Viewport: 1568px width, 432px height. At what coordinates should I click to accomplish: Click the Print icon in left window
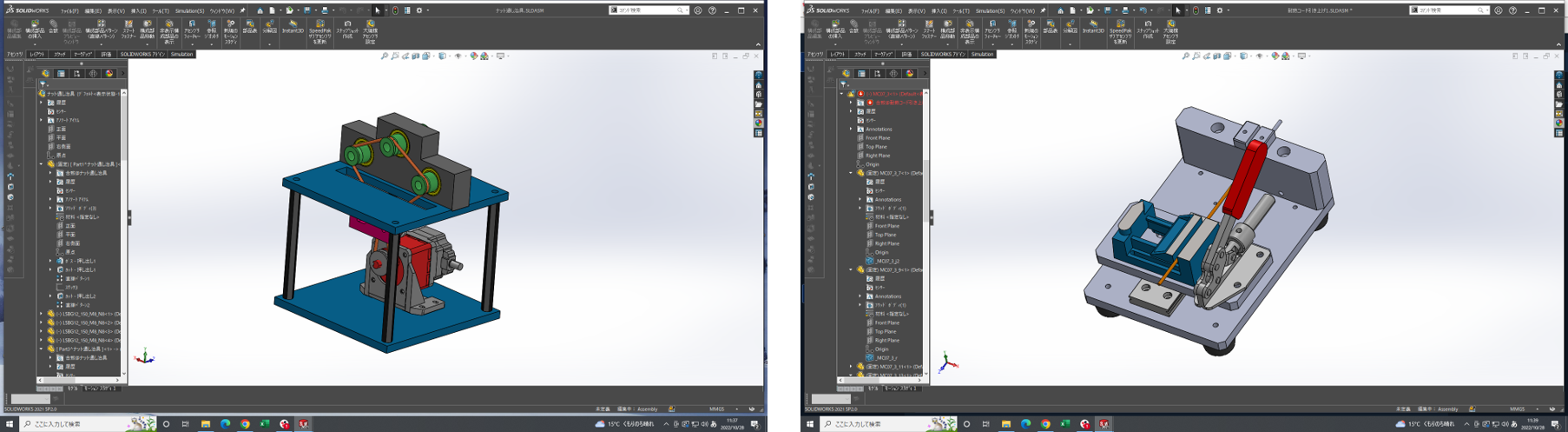tap(326, 10)
